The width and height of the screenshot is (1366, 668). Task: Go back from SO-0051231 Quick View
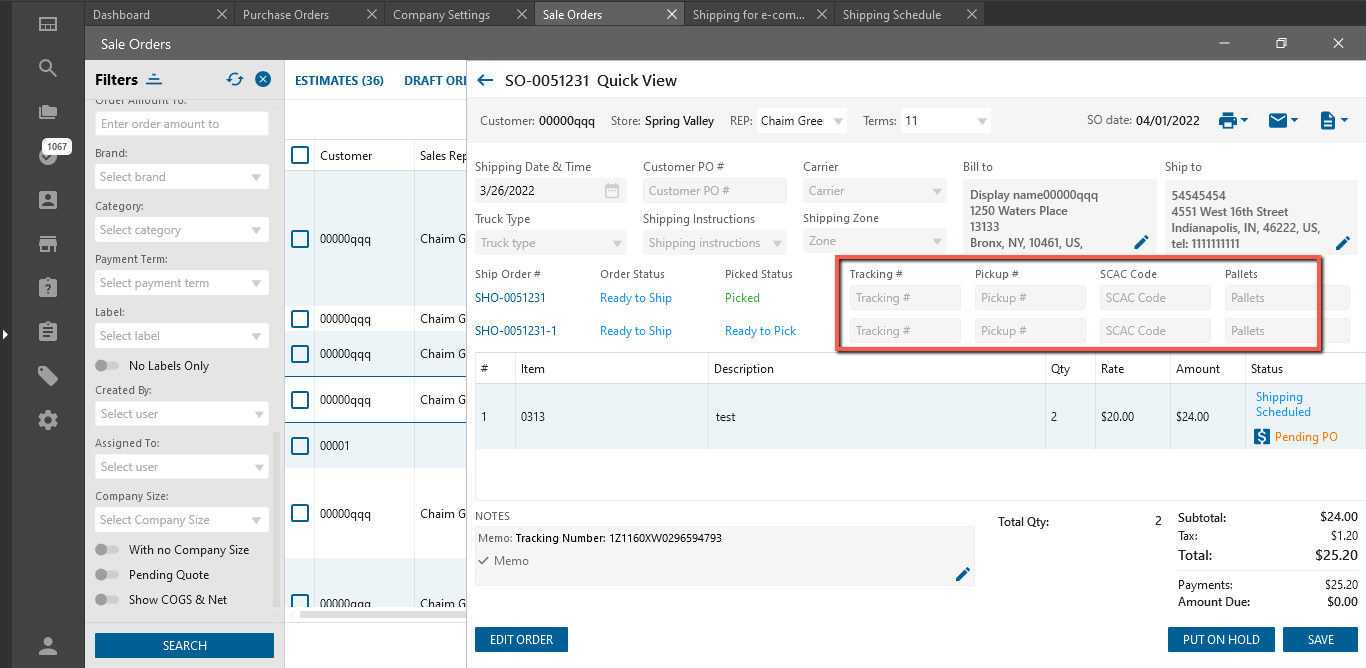[x=486, y=81]
